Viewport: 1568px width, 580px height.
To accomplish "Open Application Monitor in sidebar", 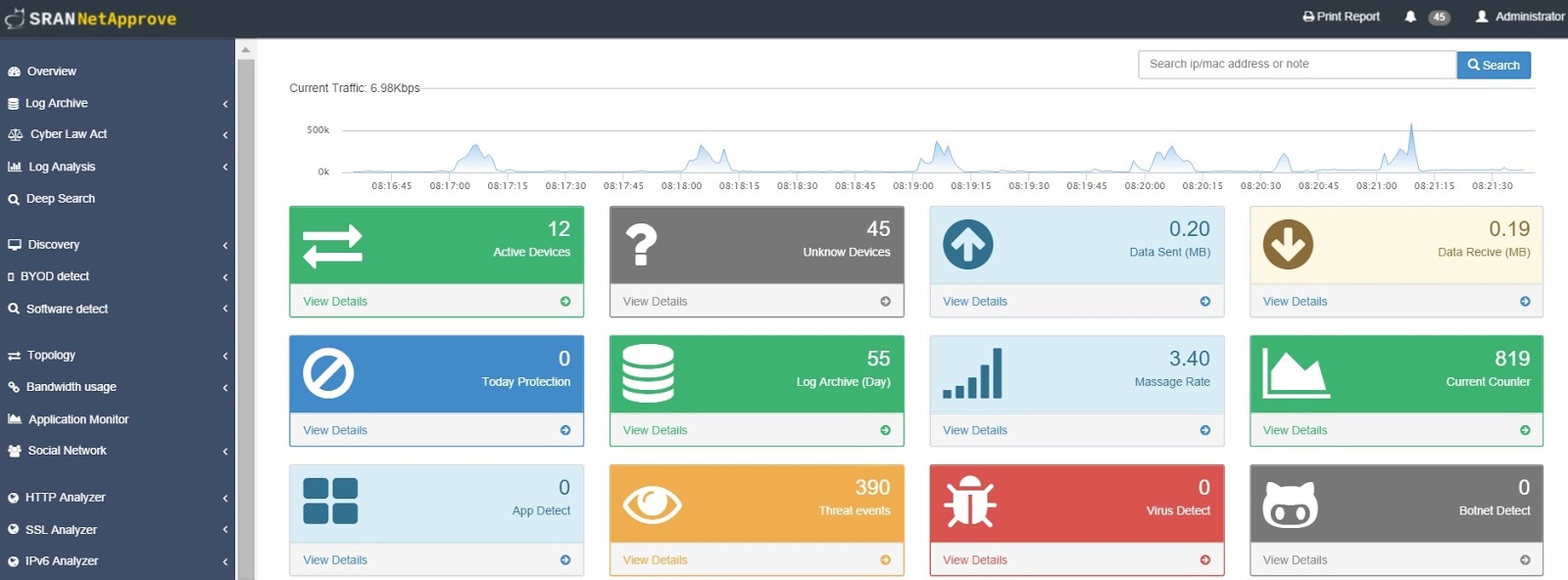I will [118, 419].
